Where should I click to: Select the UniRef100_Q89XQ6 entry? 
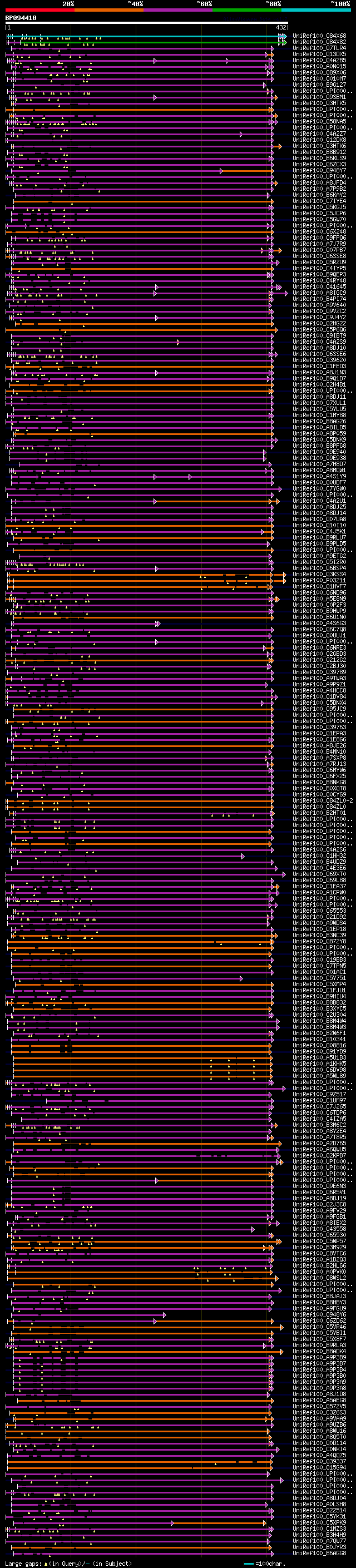click(319, 72)
